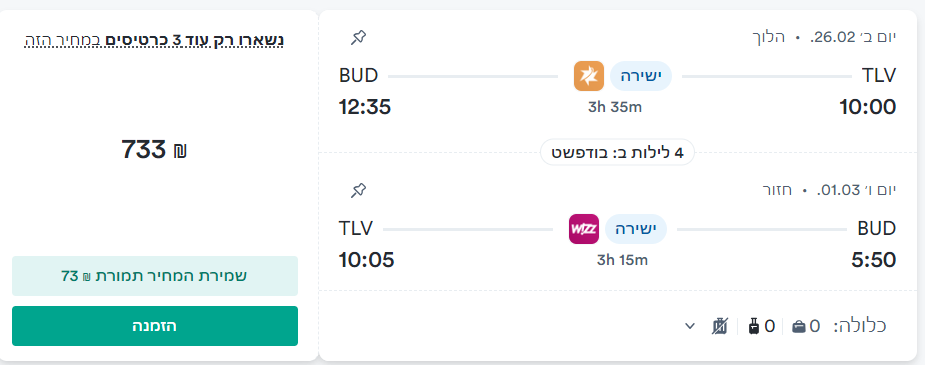Click the 4 nights in Budapest label
Screen dimensions: 925x365
click(x=618, y=153)
